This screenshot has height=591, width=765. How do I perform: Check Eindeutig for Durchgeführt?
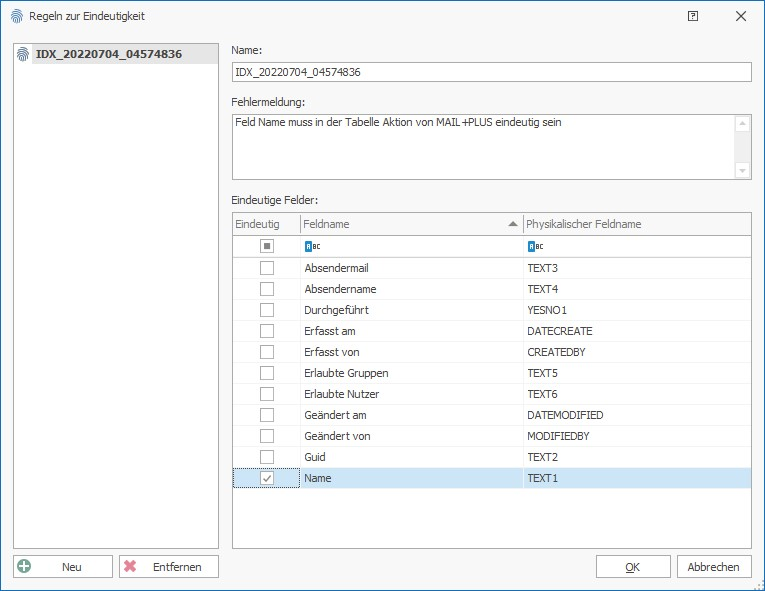pos(267,310)
